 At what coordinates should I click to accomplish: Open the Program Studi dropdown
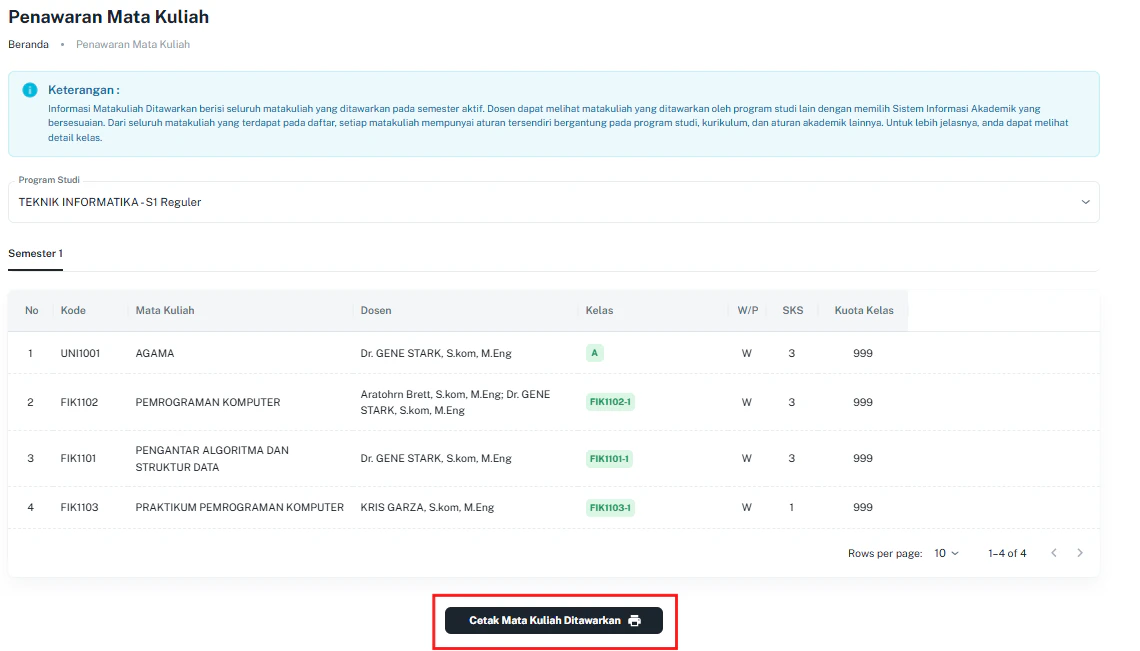[x=553, y=202]
